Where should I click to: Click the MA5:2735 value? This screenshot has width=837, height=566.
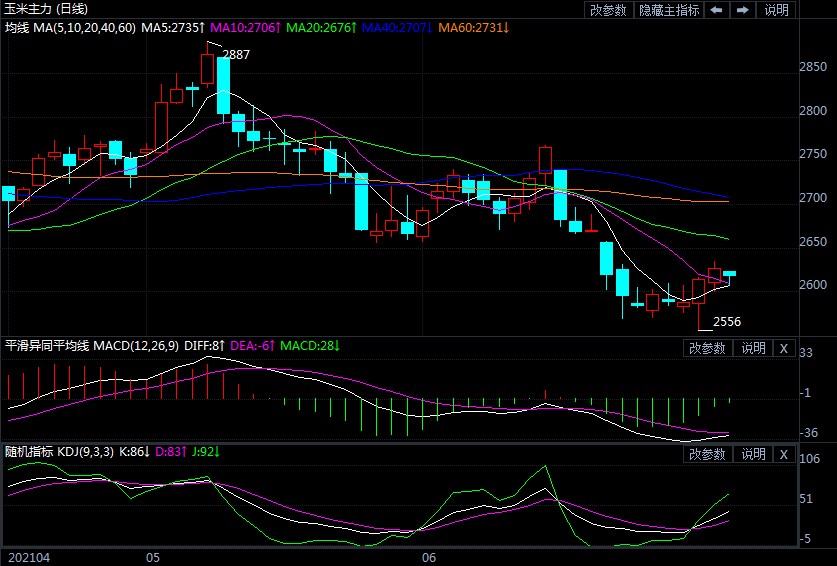pos(173,27)
